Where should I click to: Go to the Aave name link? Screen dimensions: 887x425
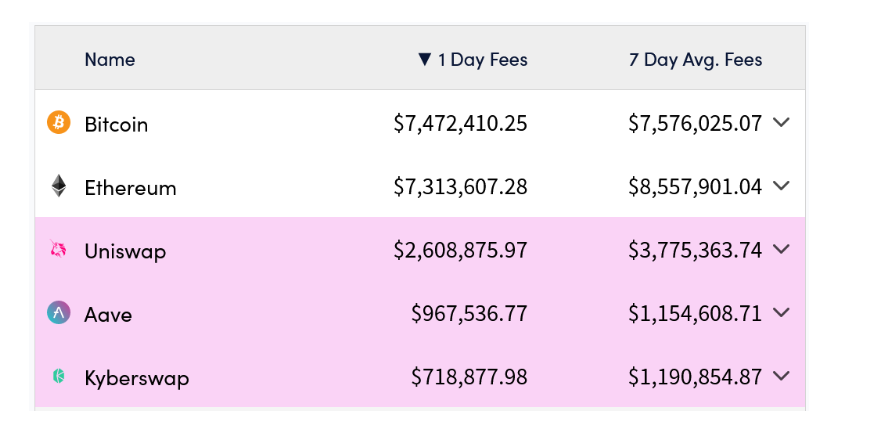[x=108, y=315]
